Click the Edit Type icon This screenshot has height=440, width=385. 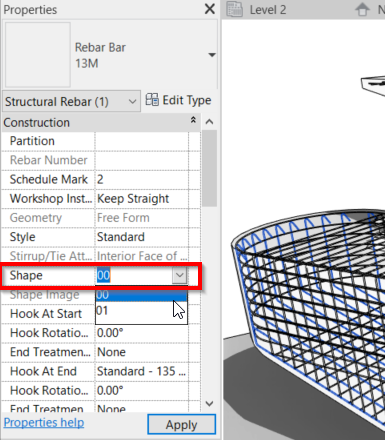point(152,100)
